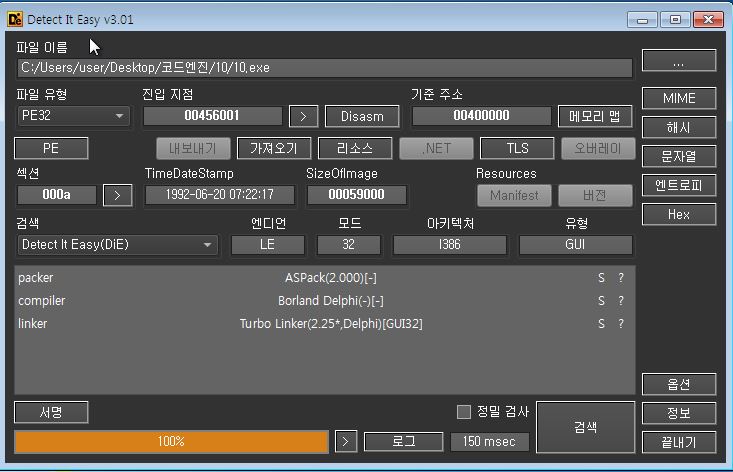This screenshot has height=472, width=733.
Task: Click the S link on the linker row
Action: pyautogui.click(x=602, y=324)
